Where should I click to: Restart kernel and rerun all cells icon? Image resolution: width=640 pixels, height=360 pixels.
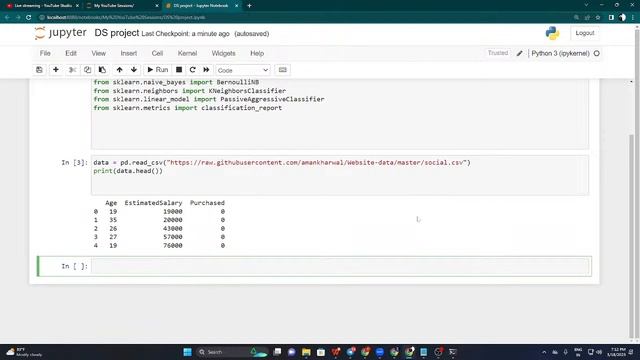point(207,70)
